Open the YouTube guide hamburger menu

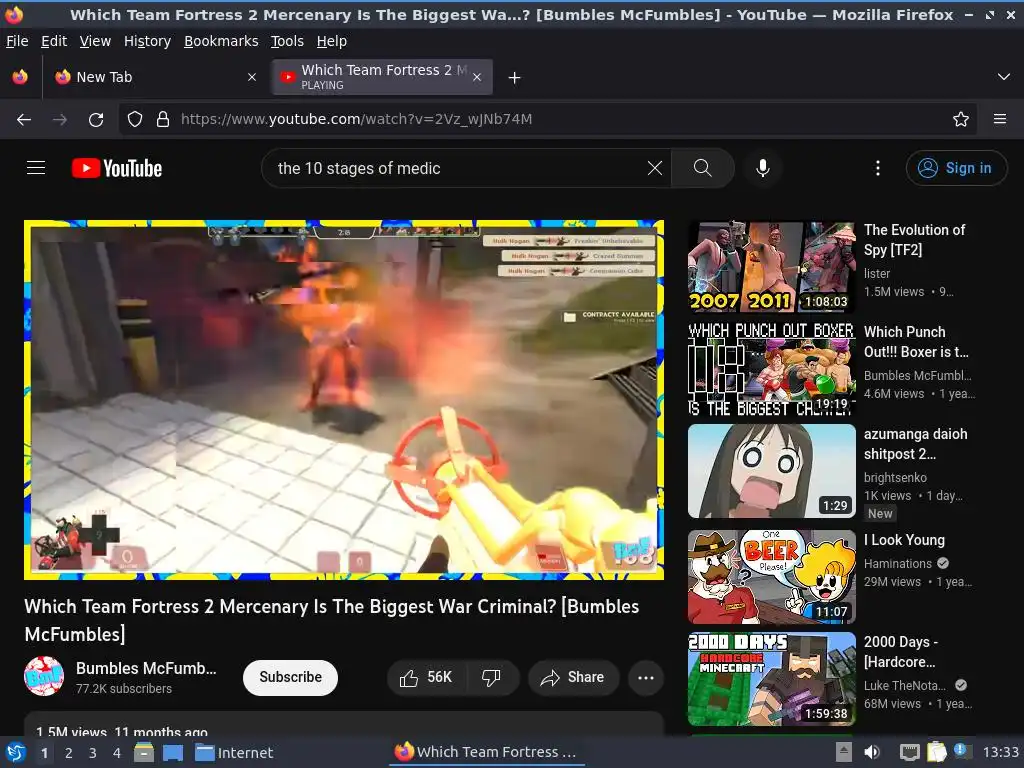coord(36,168)
